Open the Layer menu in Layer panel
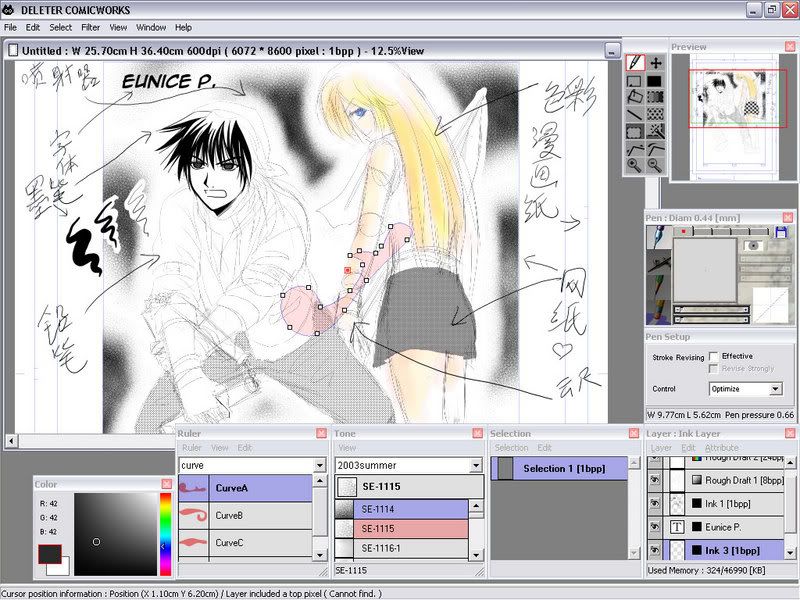The width and height of the screenshot is (800, 600). click(661, 447)
